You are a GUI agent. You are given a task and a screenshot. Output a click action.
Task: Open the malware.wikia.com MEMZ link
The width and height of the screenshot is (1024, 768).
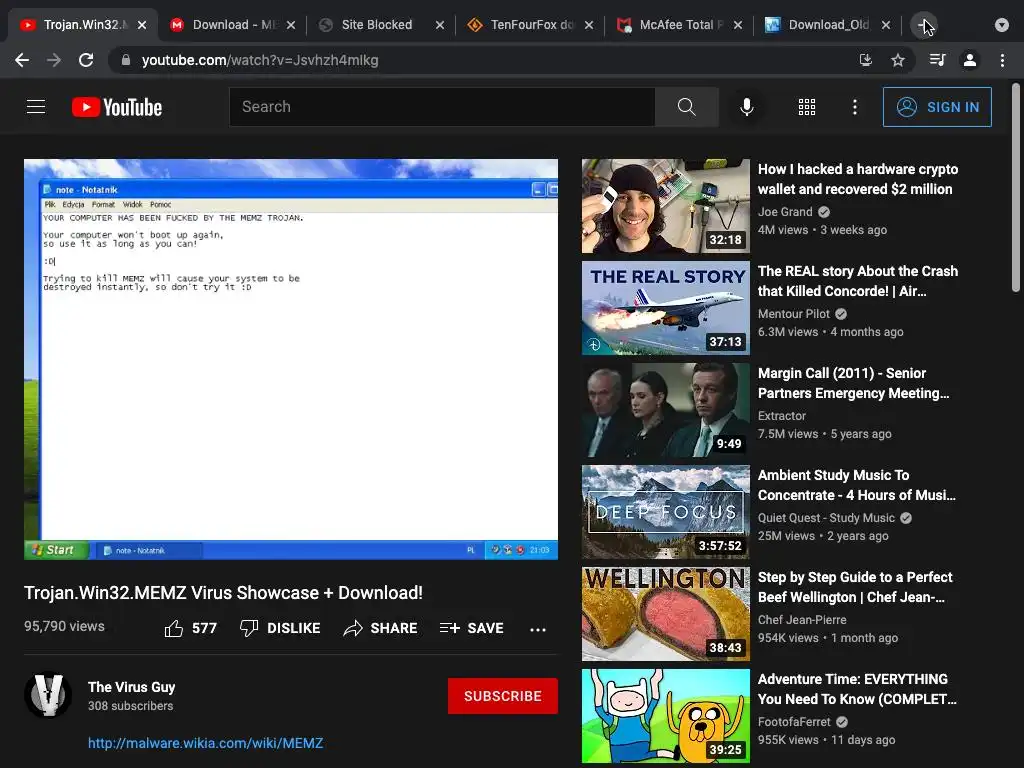click(x=206, y=743)
